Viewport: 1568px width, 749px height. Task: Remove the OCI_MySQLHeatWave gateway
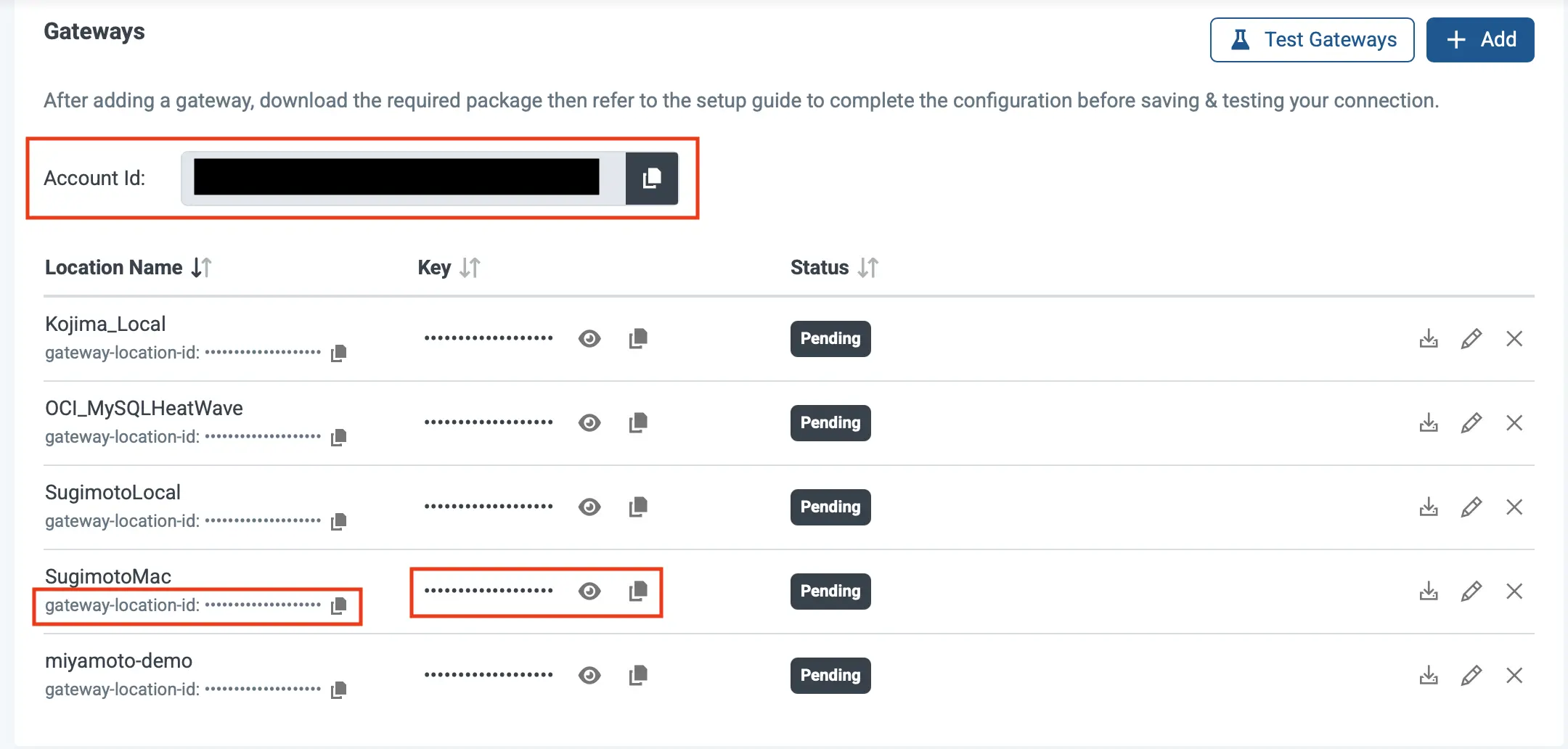[x=1514, y=423]
